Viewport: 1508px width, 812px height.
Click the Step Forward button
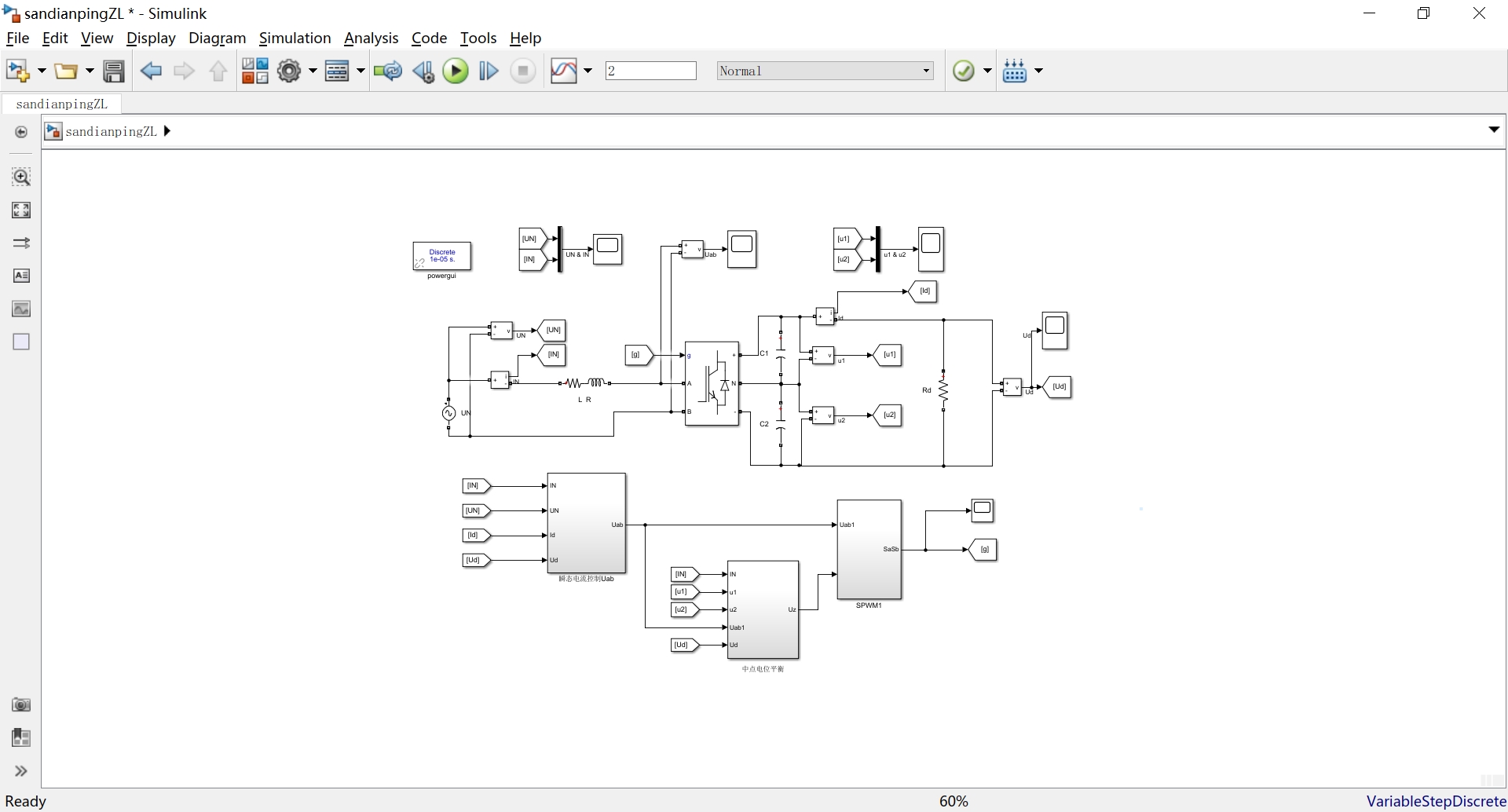[489, 71]
